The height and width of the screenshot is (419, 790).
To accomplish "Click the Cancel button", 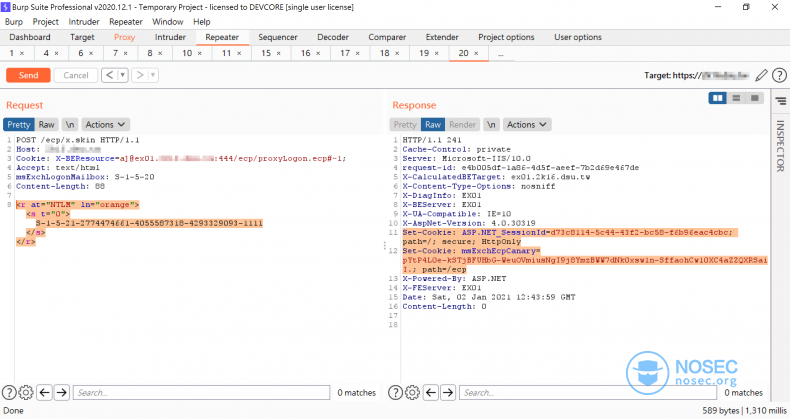I will tap(76, 75).
